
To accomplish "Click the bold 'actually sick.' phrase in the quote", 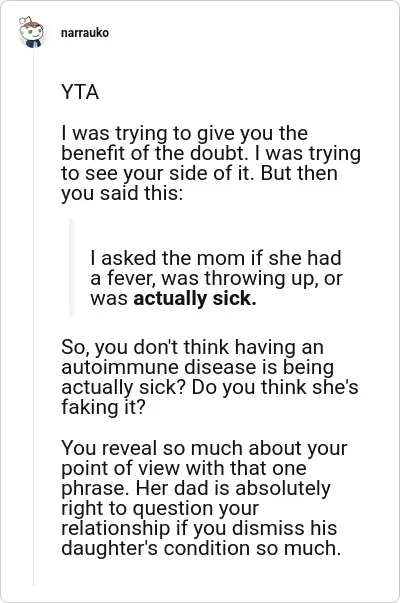I will [x=195, y=299].
